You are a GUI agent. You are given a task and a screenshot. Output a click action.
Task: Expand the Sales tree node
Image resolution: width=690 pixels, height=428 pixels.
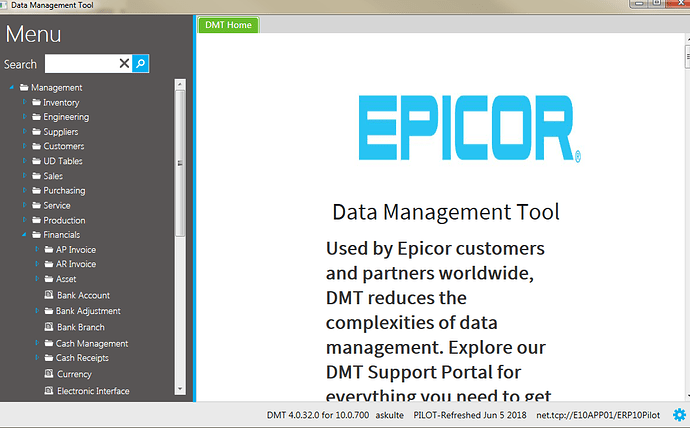tap(24, 176)
